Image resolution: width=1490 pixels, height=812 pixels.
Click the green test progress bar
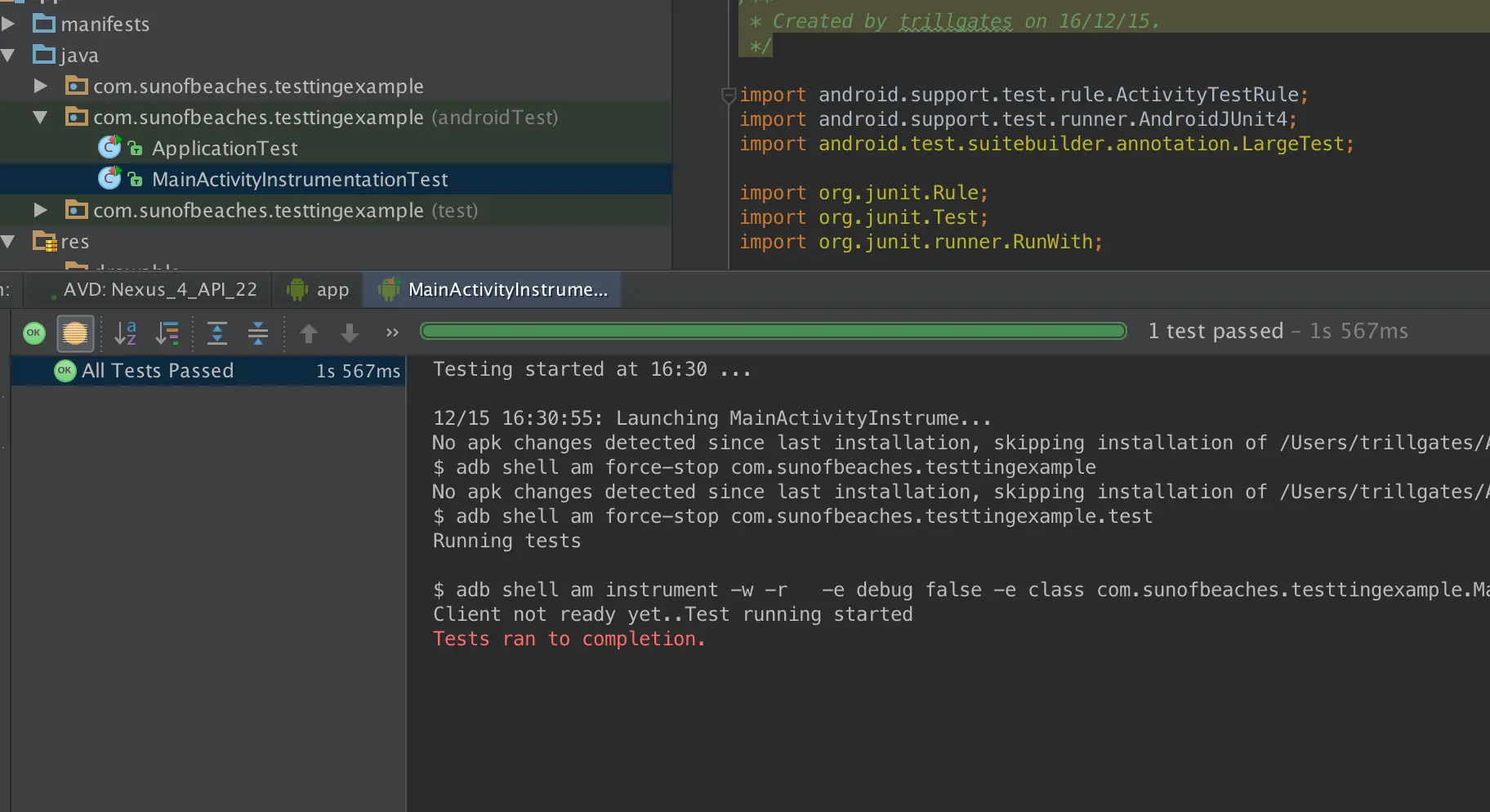click(x=773, y=331)
